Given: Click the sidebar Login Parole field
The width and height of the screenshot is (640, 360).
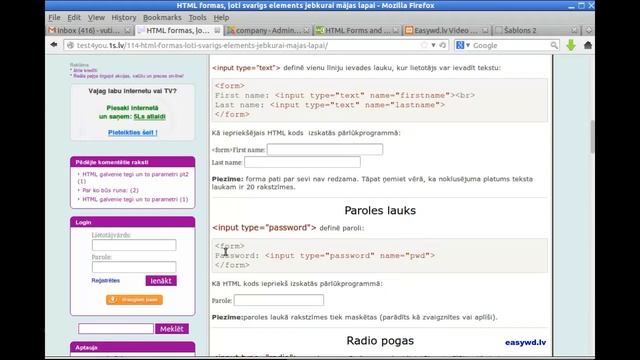Looking at the screenshot, I should [x=134, y=267].
